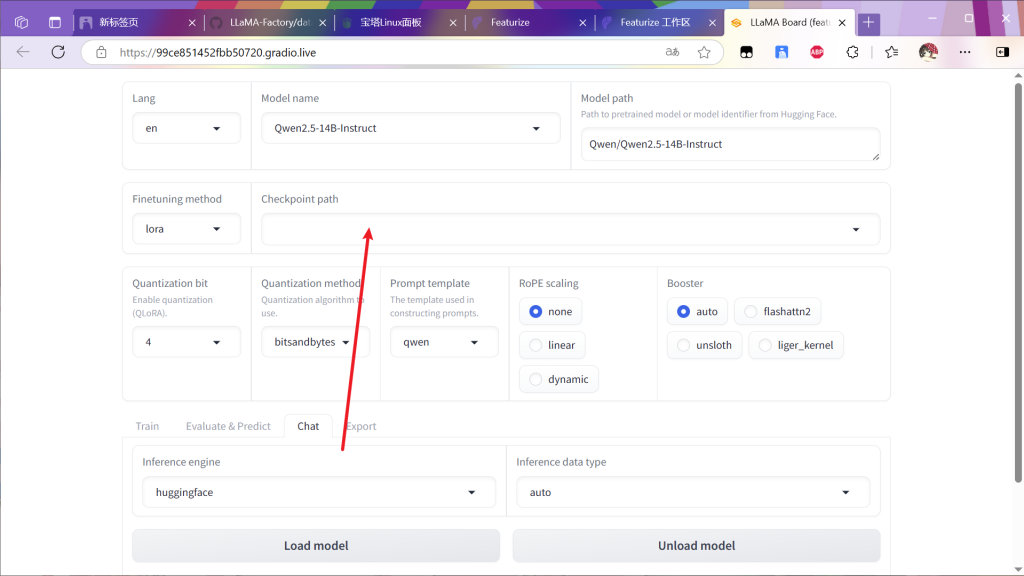Select RoPE scaling linear
The image size is (1024, 576).
pos(552,345)
